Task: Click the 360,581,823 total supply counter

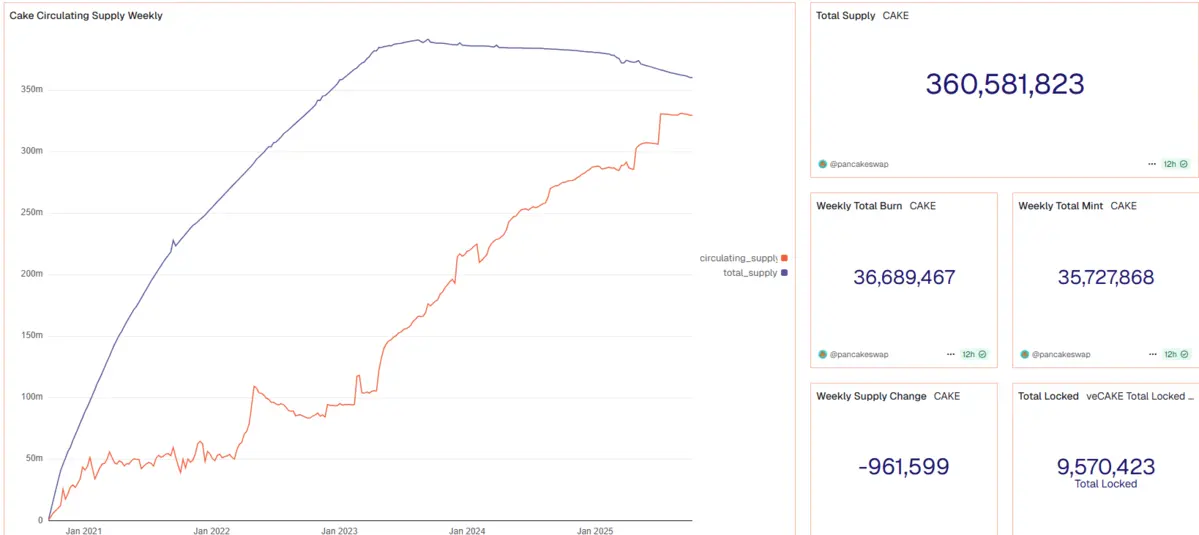Action: coord(1004,84)
